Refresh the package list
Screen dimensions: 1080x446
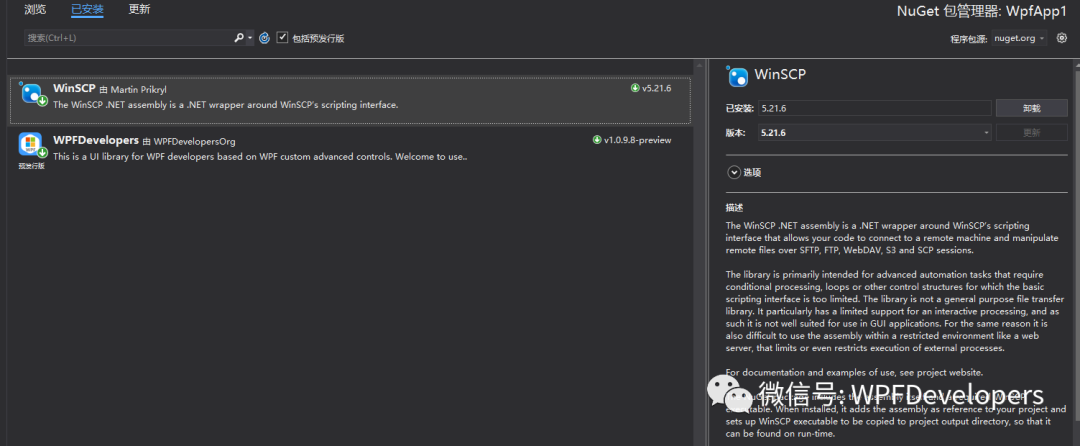[x=264, y=38]
